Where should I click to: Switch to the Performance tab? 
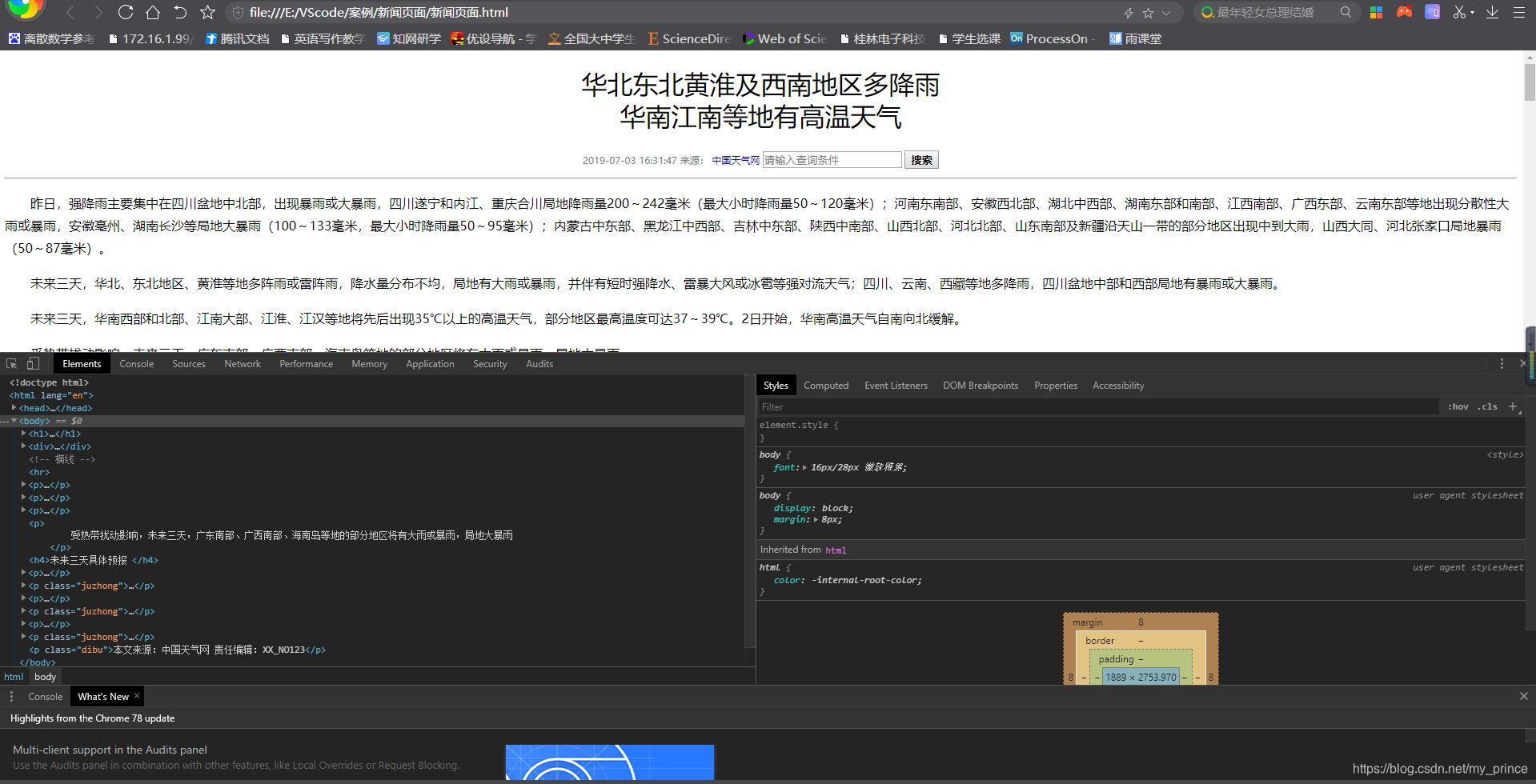click(x=306, y=364)
